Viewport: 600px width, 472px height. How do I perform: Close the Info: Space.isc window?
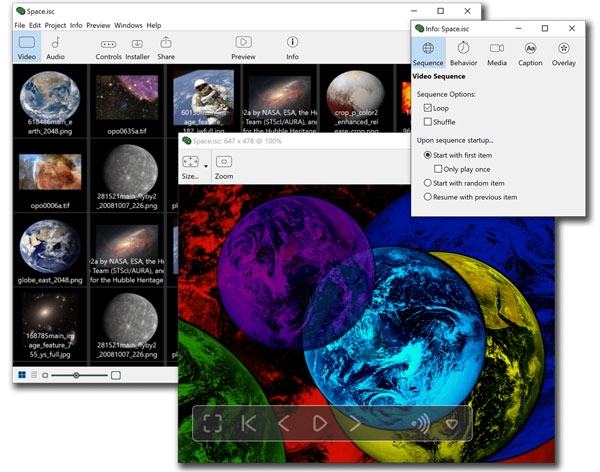(x=572, y=28)
